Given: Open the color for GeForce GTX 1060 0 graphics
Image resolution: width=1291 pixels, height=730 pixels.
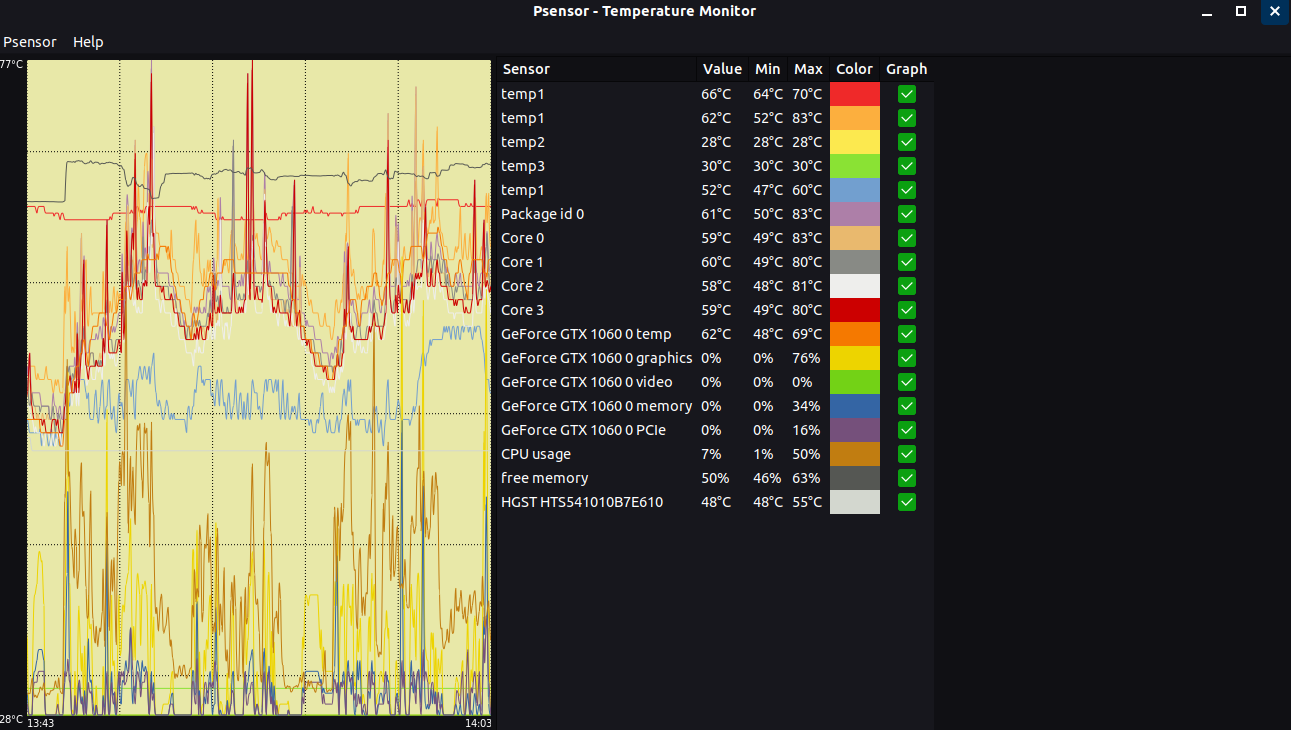Looking at the screenshot, I should click(x=855, y=358).
